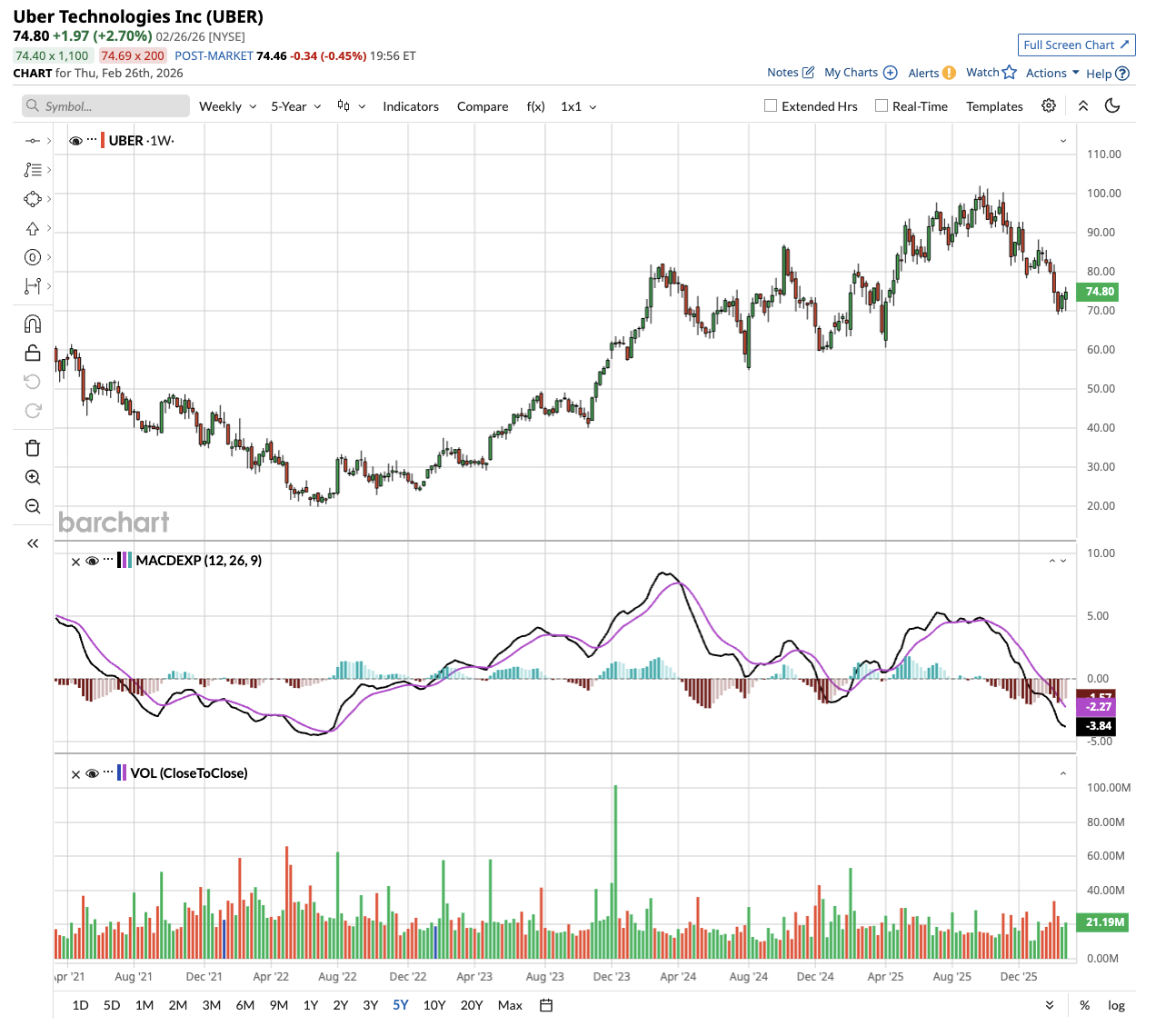Redo the last chart action
The image size is (1156, 1036).
33,411
